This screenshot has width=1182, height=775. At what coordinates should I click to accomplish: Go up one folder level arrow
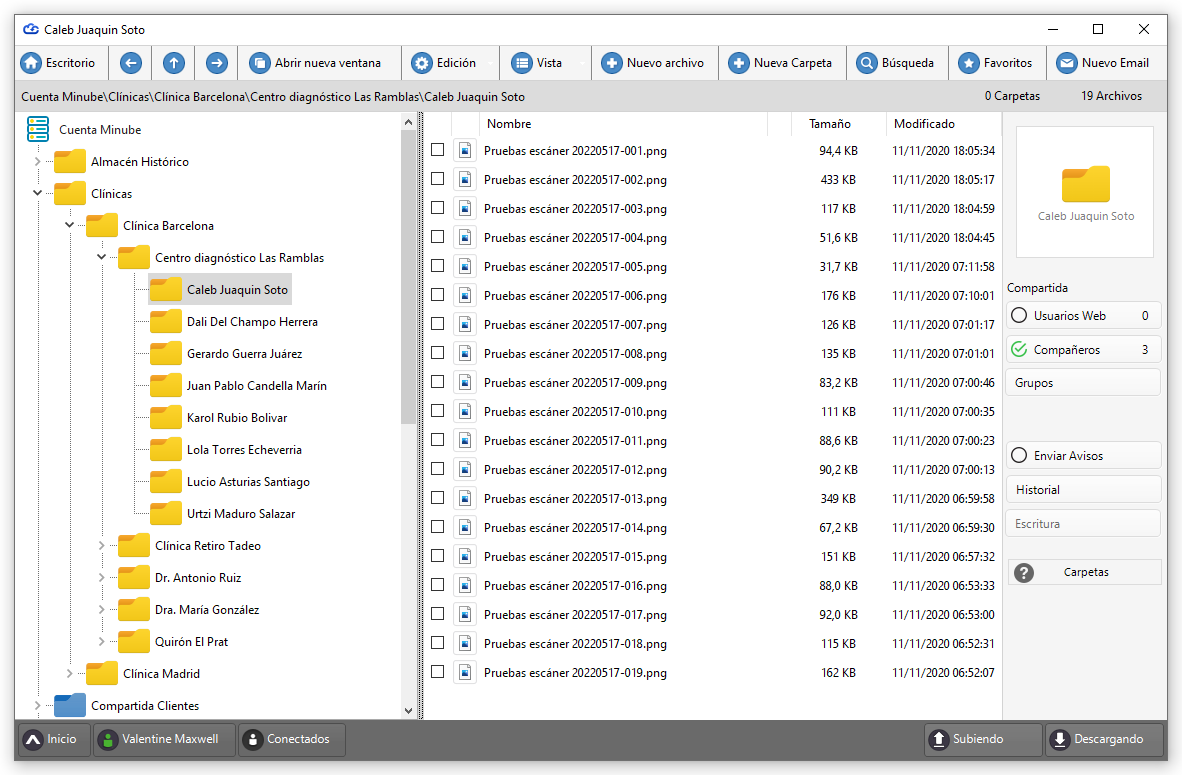pos(173,63)
